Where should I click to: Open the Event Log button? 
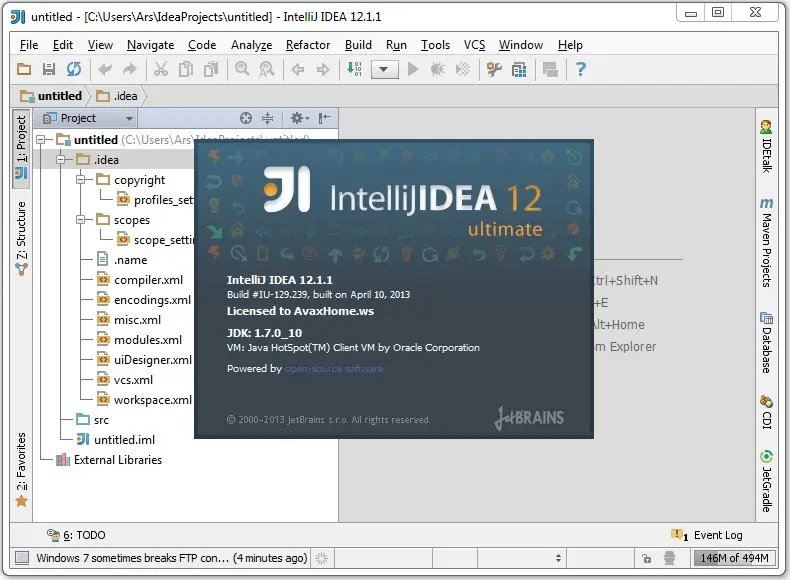coord(707,535)
